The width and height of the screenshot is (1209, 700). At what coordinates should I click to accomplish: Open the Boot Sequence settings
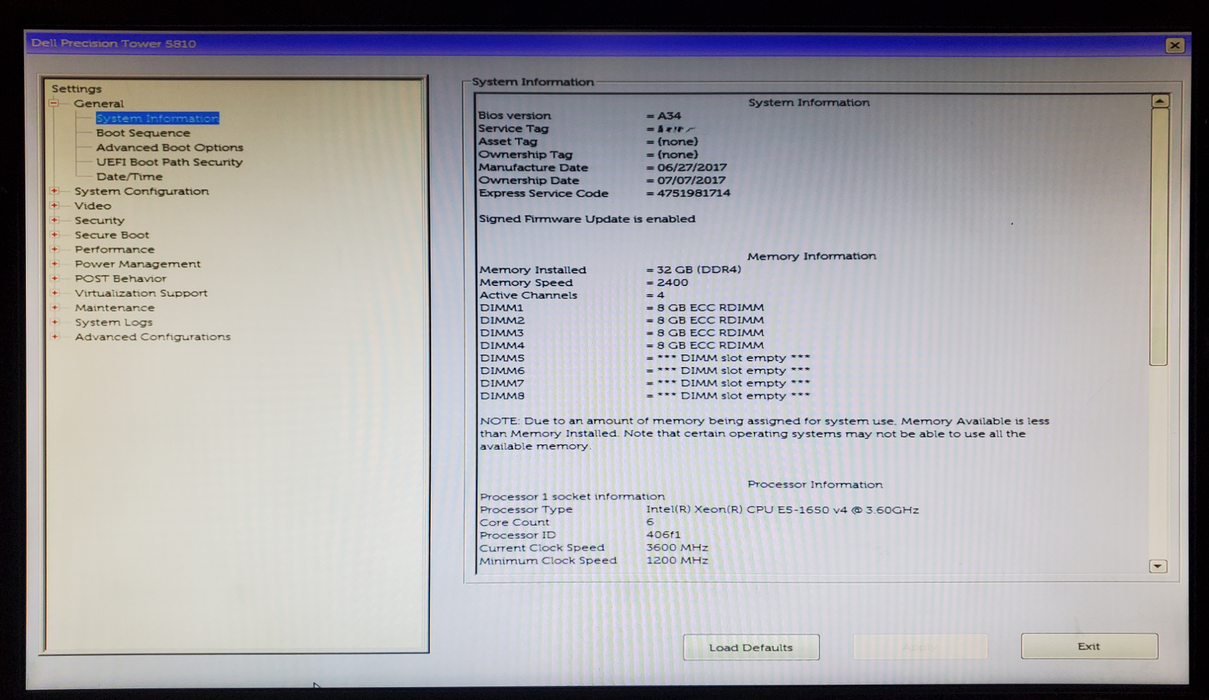pyautogui.click(x=143, y=133)
